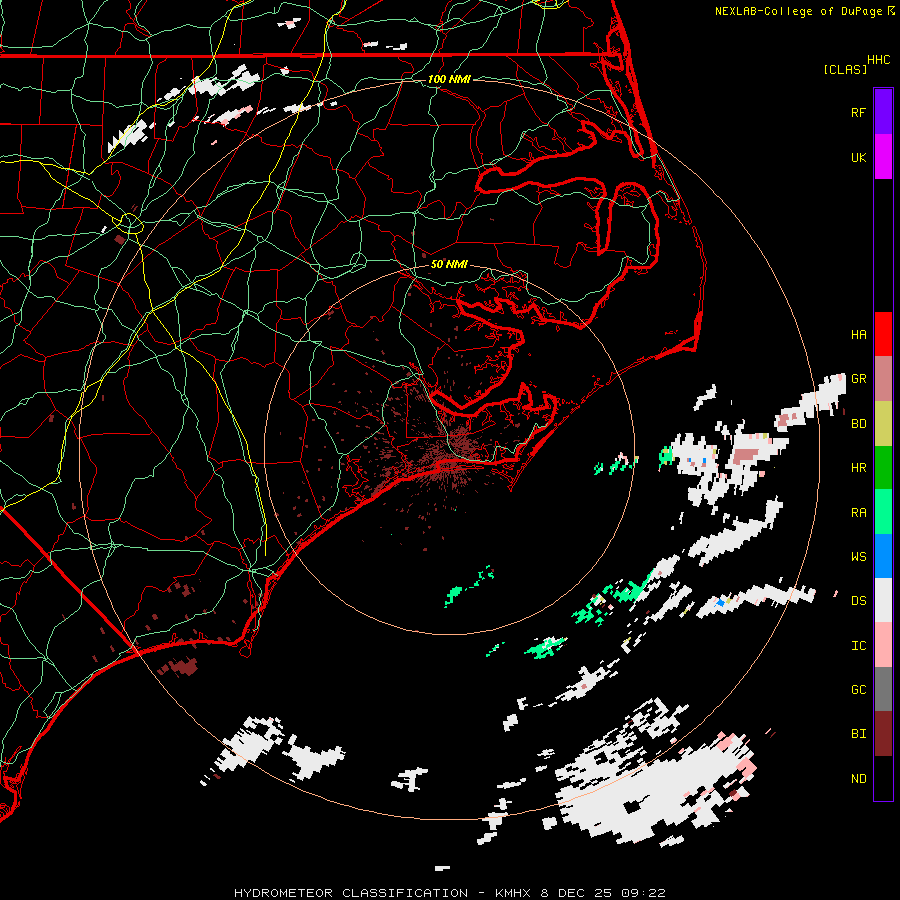Click the HHC product code text
The width and height of the screenshot is (900, 900).
tap(878, 60)
